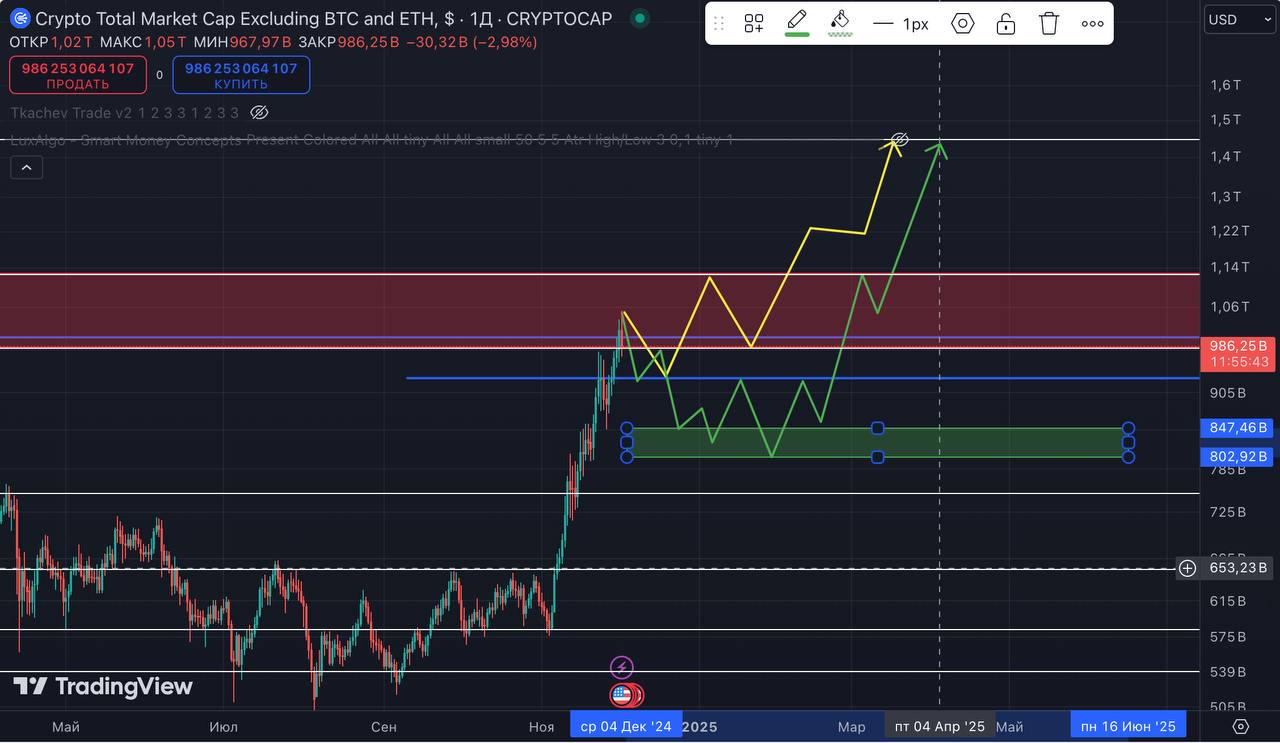Open the paint bucket background color
This screenshot has height=743, width=1280.
point(841,23)
